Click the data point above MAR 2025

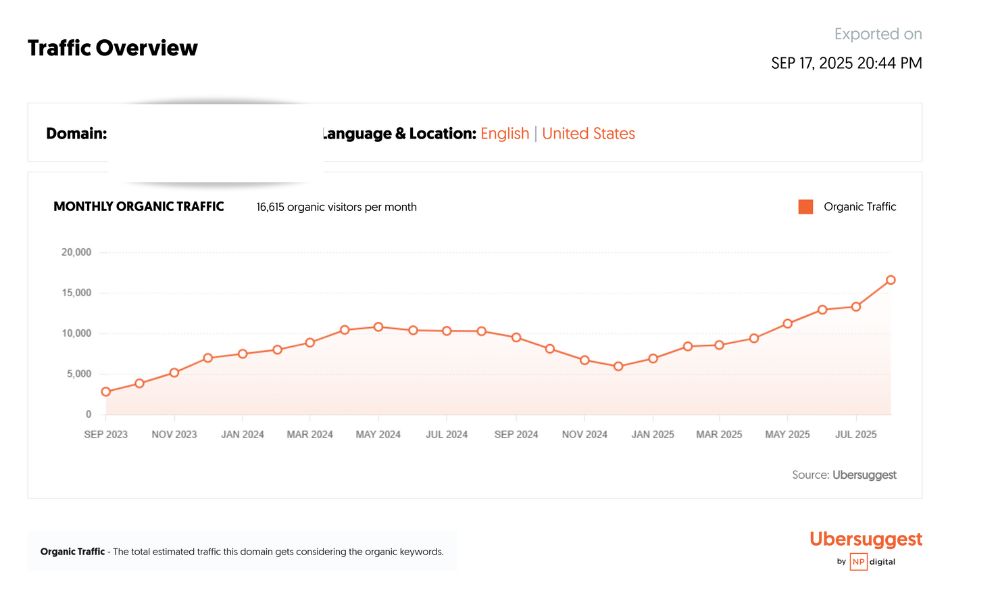[719, 345]
